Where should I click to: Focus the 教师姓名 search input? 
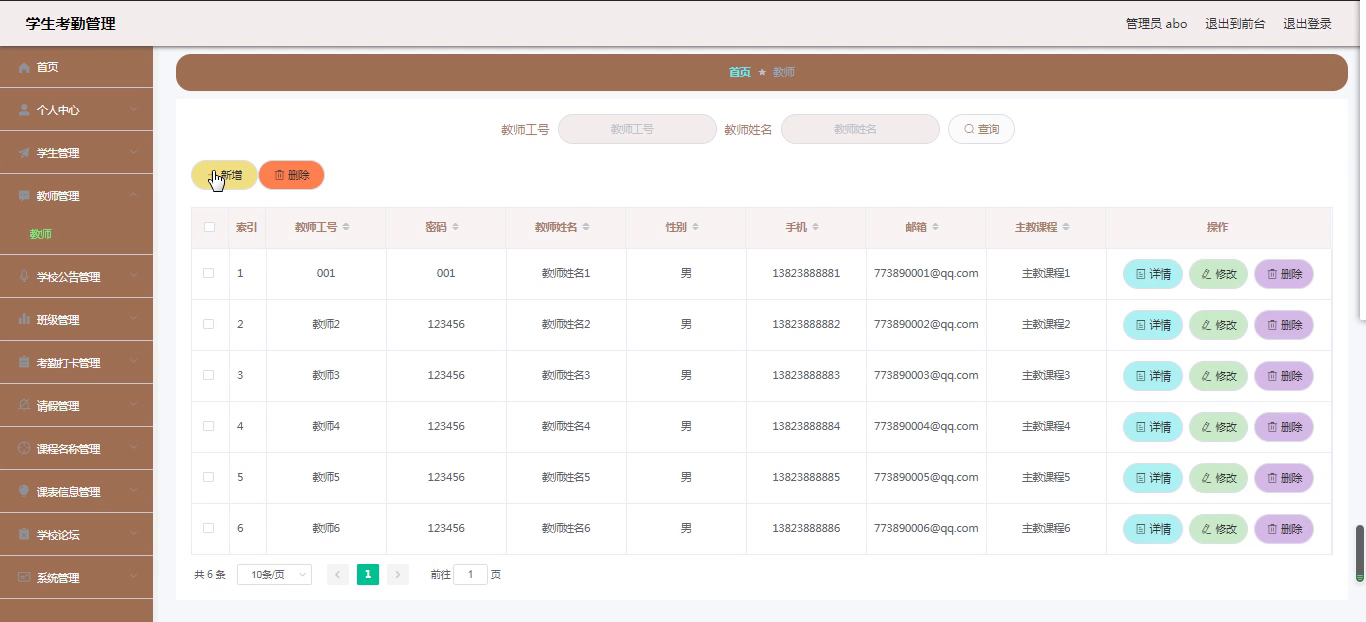point(860,129)
